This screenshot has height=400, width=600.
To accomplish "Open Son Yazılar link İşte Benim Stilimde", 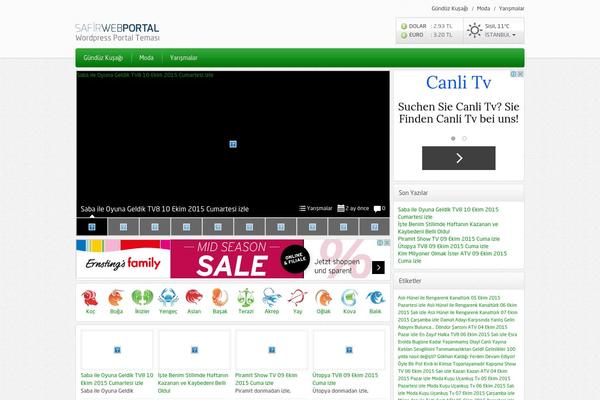I will click(x=448, y=228).
